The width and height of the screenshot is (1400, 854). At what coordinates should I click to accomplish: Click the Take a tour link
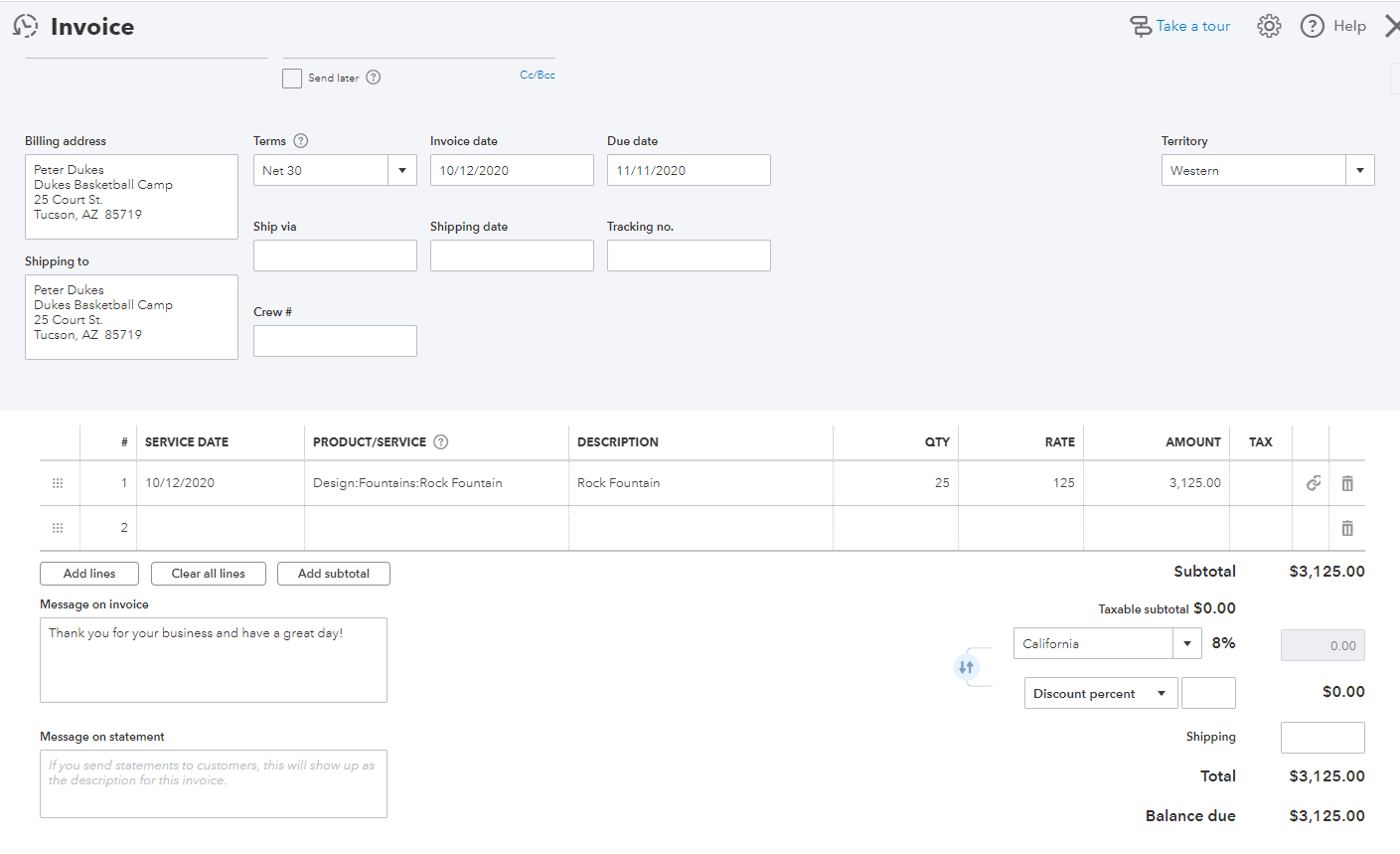click(1192, 26)
